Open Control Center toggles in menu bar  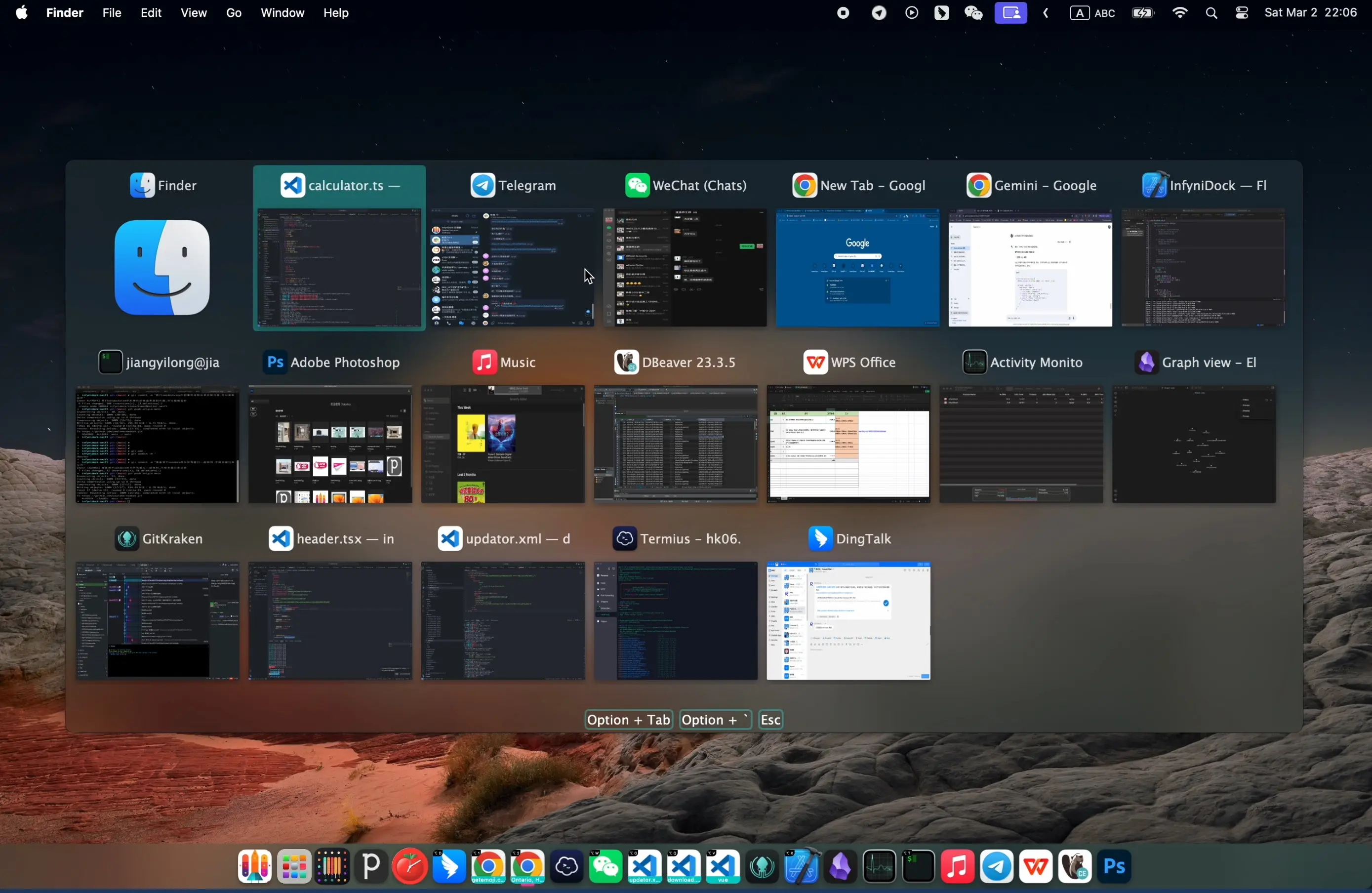point(1242,13)
